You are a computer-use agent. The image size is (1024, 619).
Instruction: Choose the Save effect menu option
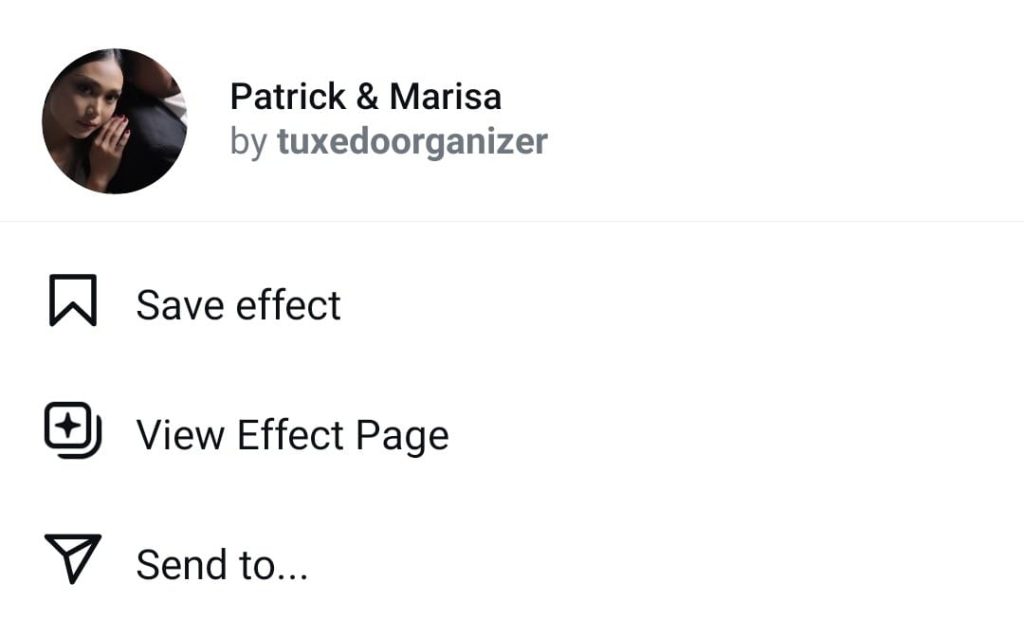pyautogui.click(x=512, y=304)
